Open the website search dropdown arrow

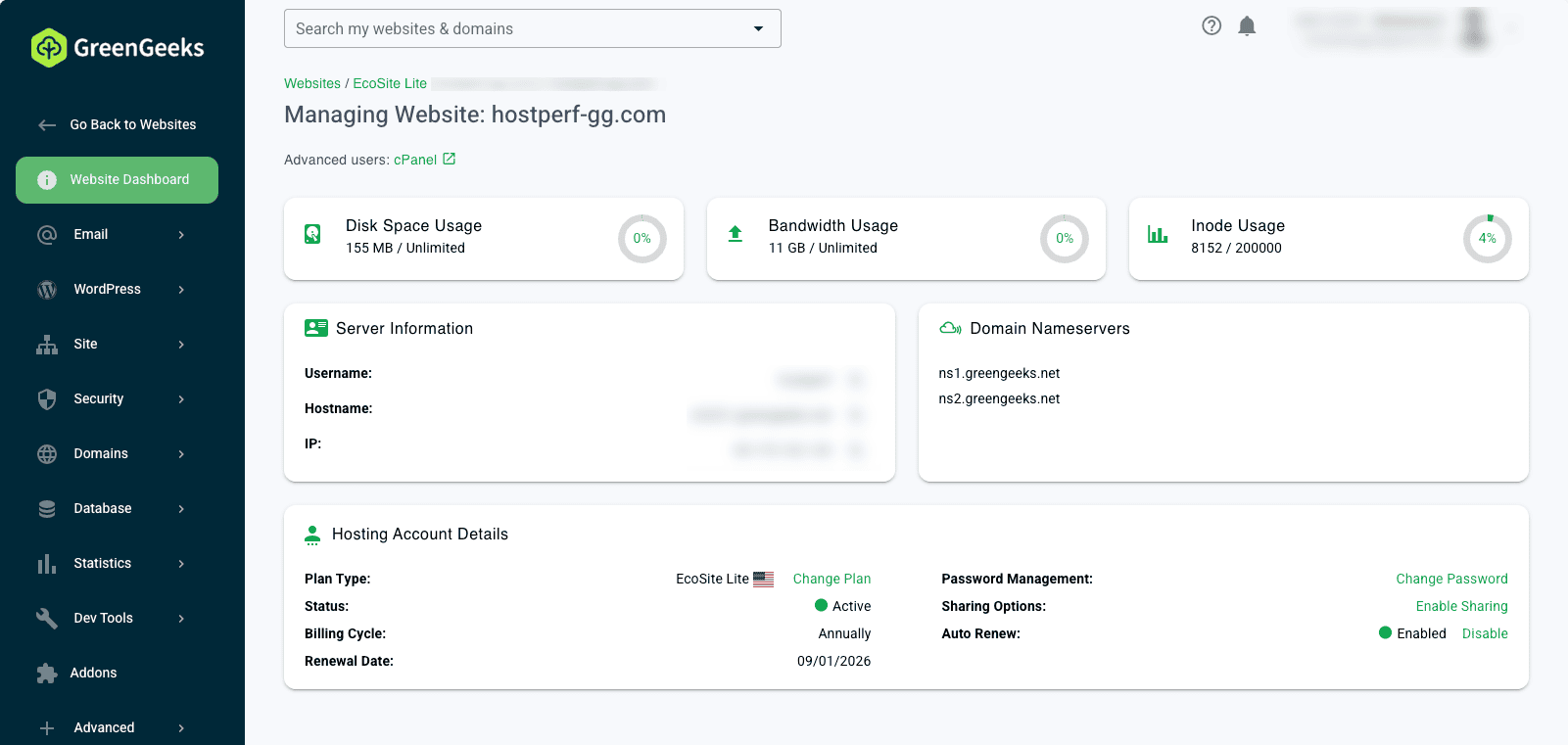pos(758,28)
